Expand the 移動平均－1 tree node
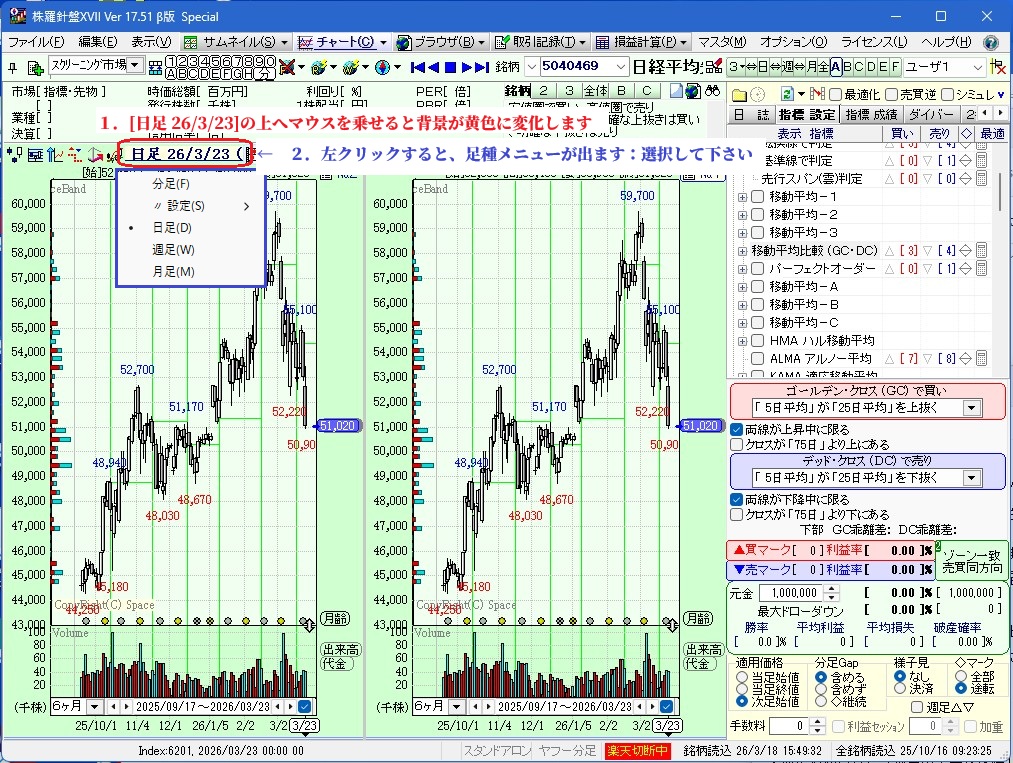Image resolution: width=1013 pixels, height=763 pixels. [x=742, y=197]
